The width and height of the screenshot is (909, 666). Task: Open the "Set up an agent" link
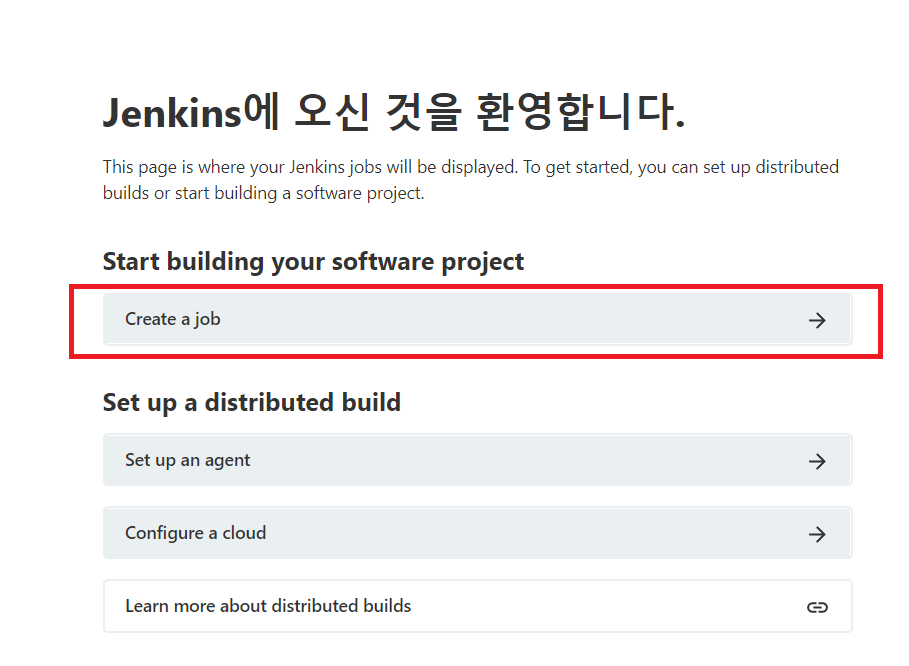tap(477, 460)
